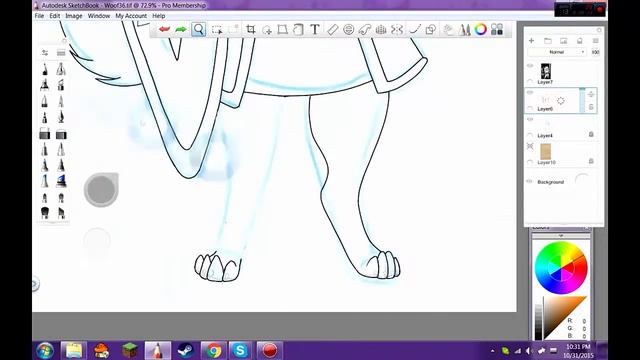Select the wide fan brush

pyautogui.click(x=45, y=213)
